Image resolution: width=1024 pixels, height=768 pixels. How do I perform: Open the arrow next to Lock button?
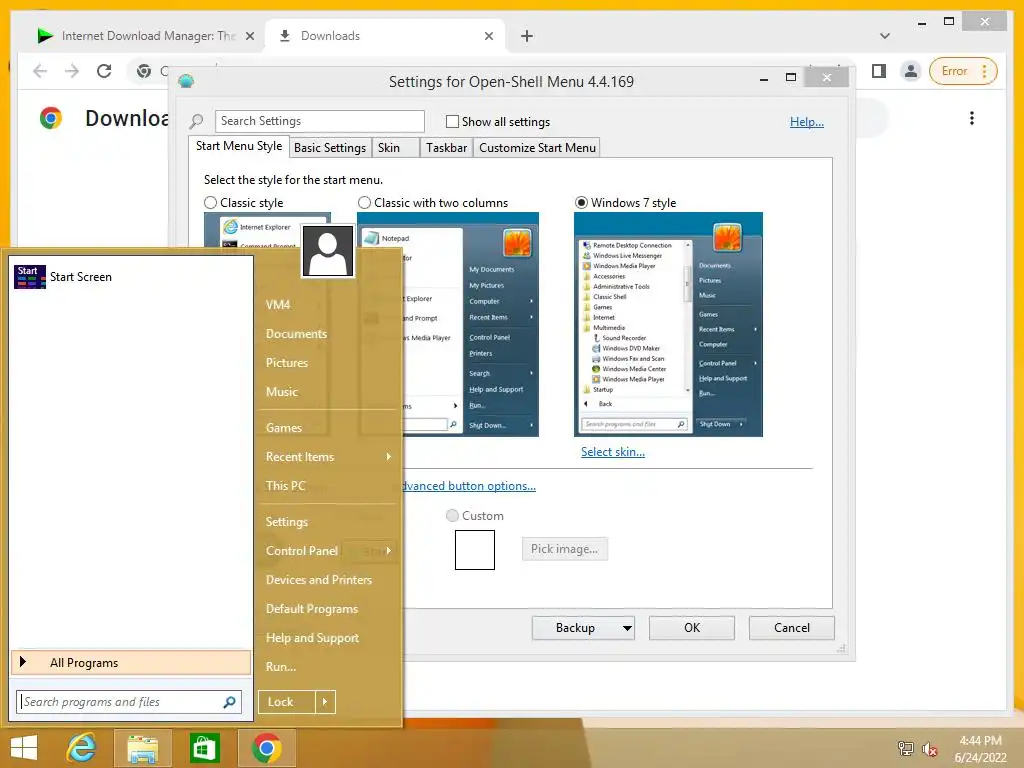point(325,702)
